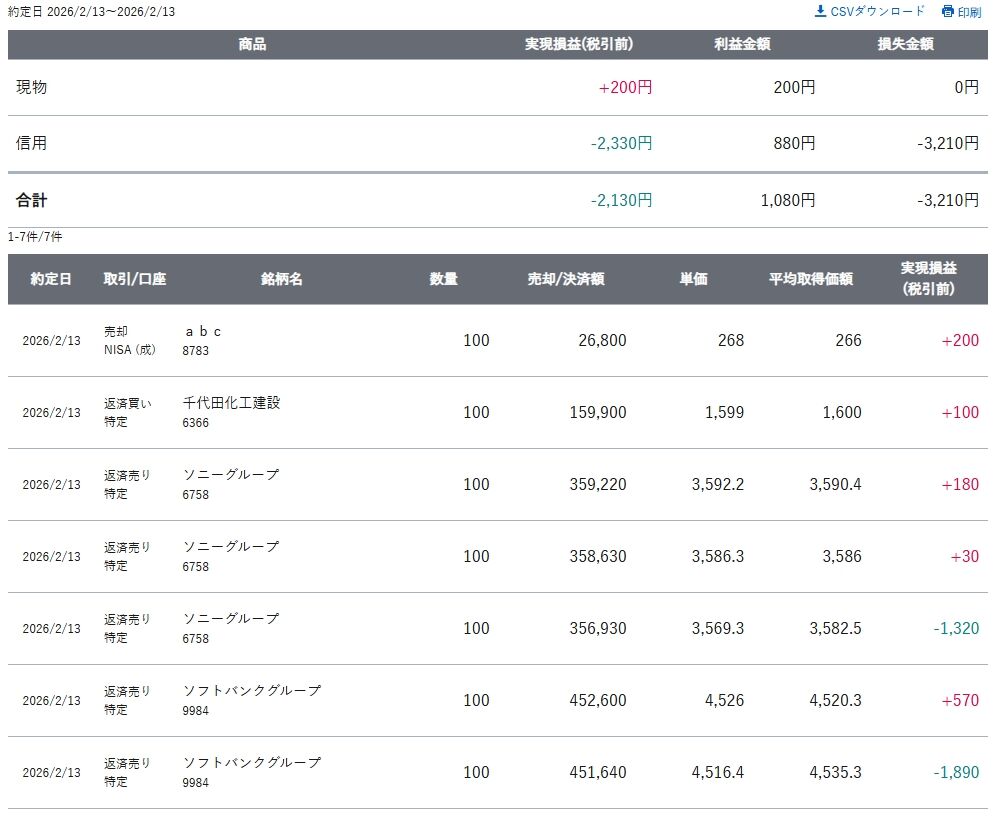
Task: Select the 約定日 column header
Action: coord(51,279)
